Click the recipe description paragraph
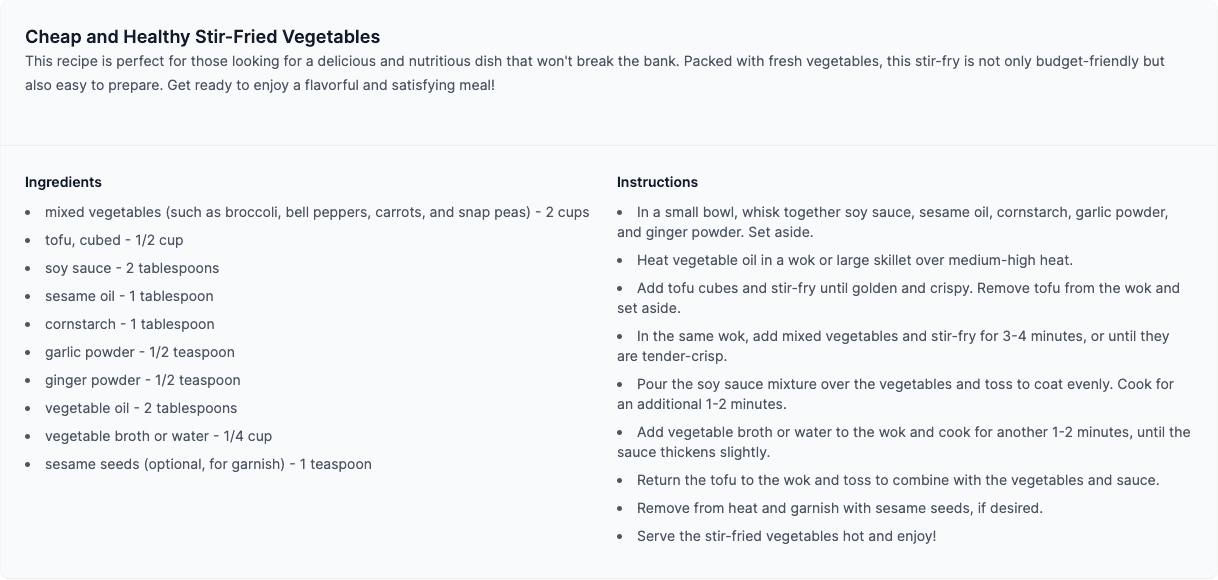This screenshot has height=580, width=1218. click(x=594, y=73)
